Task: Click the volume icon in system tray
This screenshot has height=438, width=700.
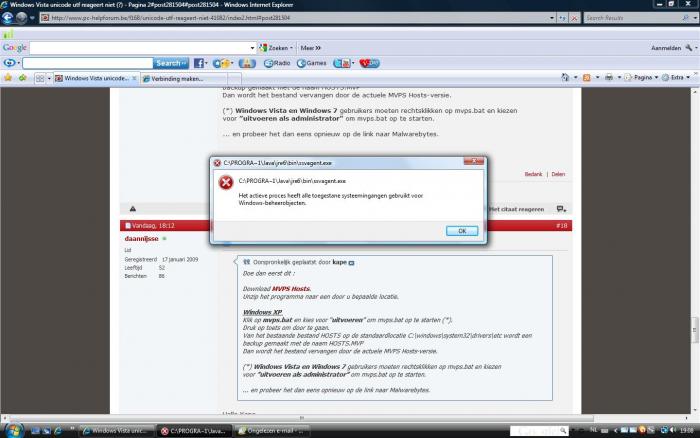Action: click(672, 430)
